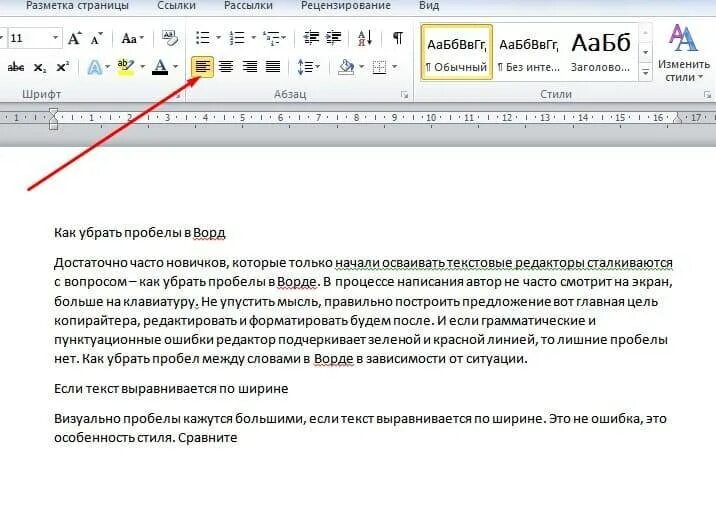Image resolution: width=716 pixels, height=513 pixels.
Task: Open the Шрифт font dialog launcher
Action: point(179,95)
